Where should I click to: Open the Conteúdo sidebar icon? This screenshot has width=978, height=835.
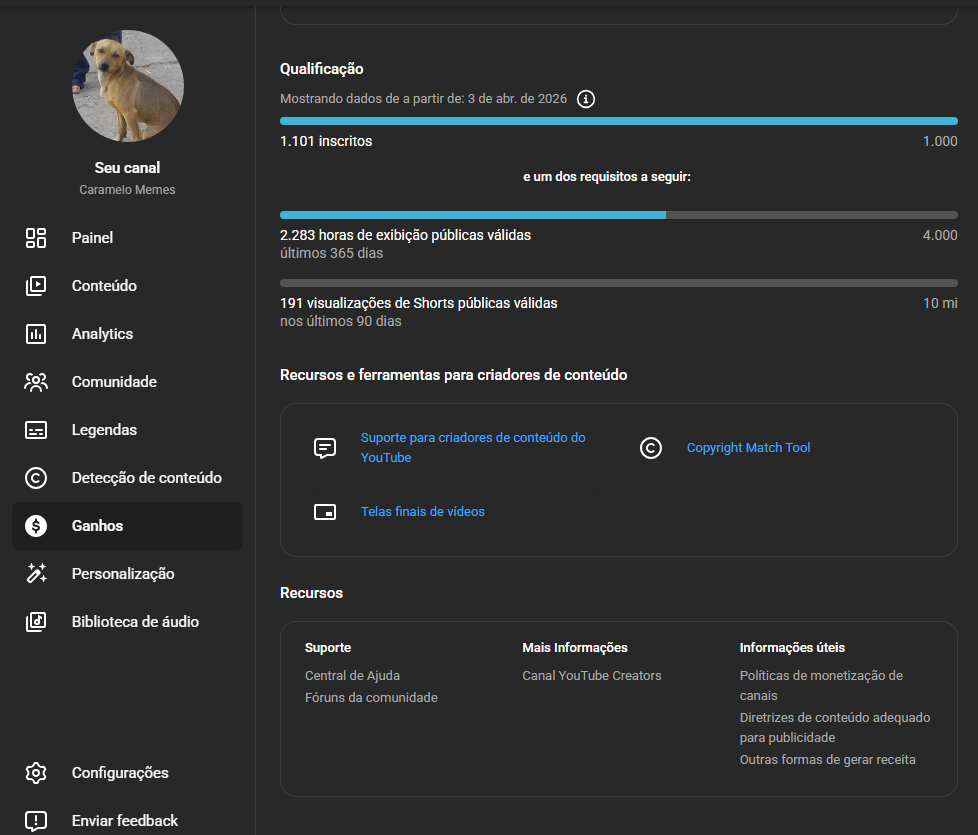click(x=36, y=286)
